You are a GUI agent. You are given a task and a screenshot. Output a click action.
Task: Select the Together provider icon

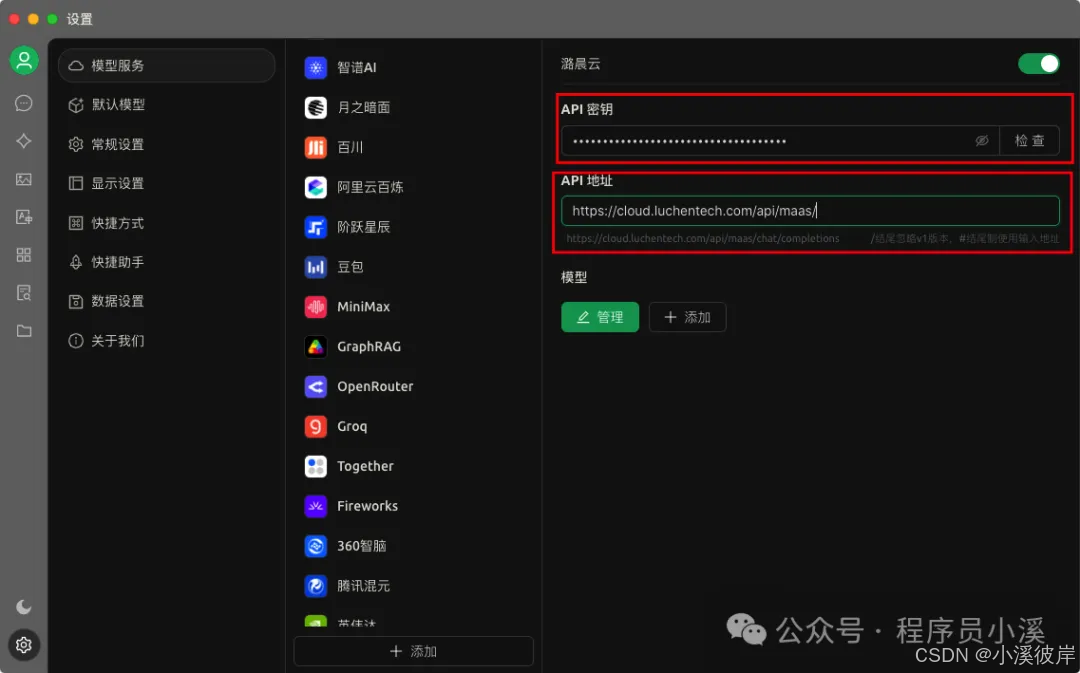click(315, 466)
